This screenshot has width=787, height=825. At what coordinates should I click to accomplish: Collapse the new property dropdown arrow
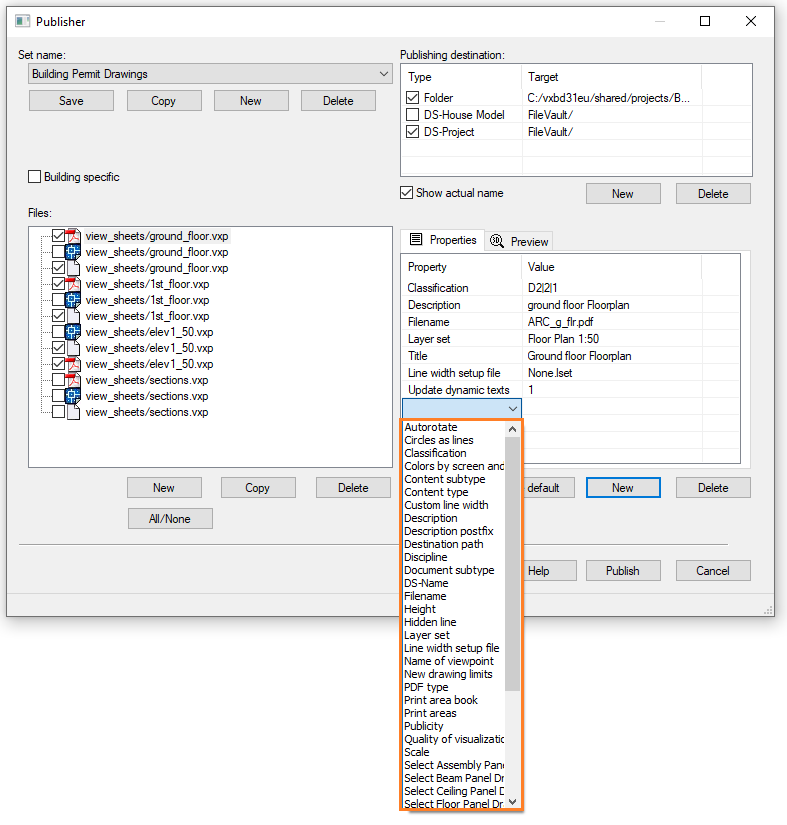(x=513, y=408)
